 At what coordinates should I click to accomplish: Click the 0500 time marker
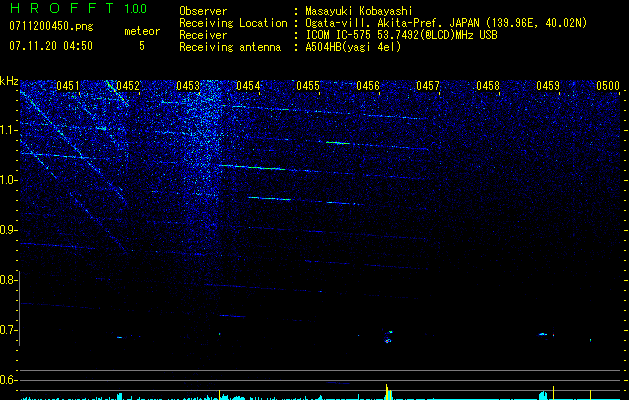click(608, 86)
